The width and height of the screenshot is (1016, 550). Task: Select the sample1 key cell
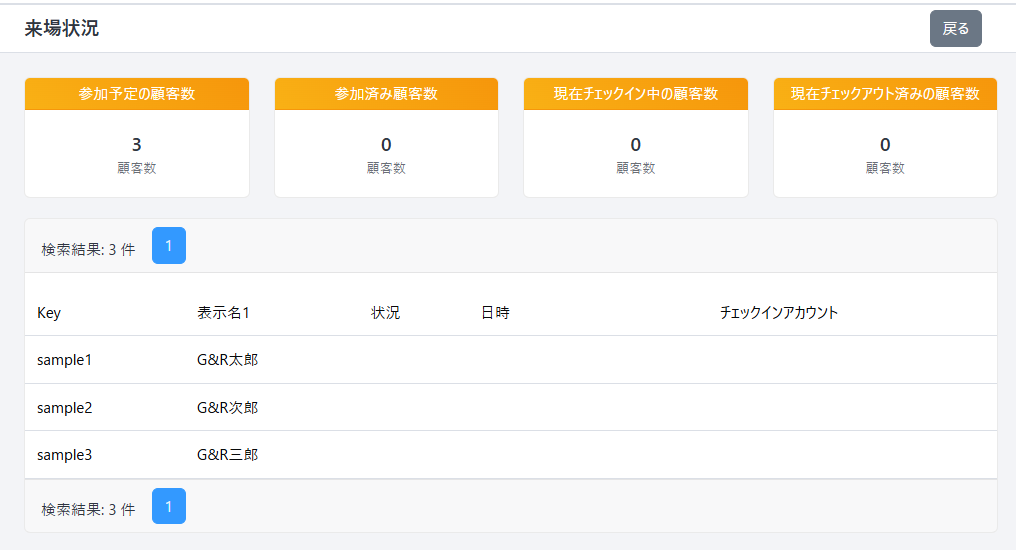point(64,360)
